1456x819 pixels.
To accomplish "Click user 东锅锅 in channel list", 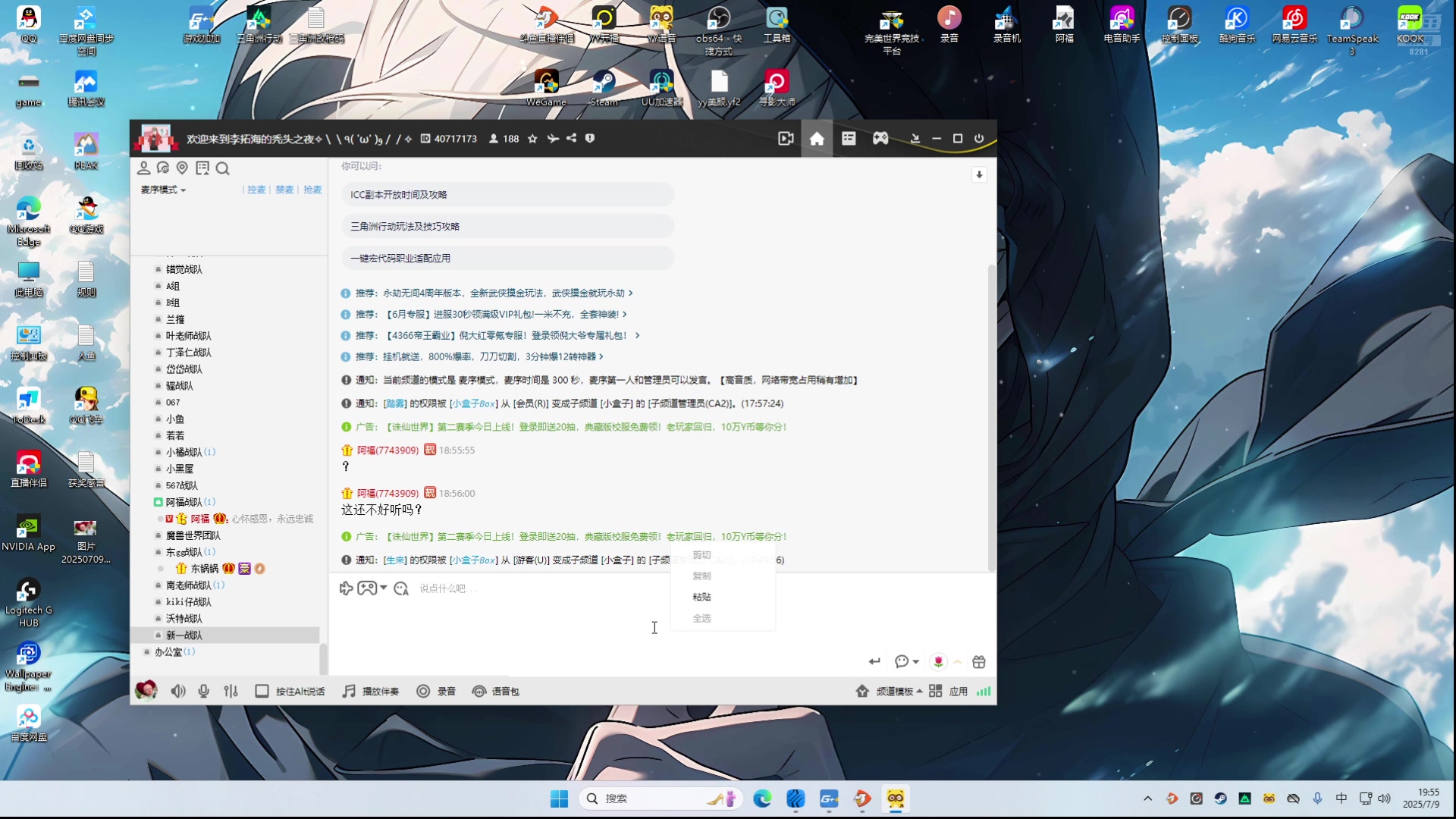I will pos(204,569).
